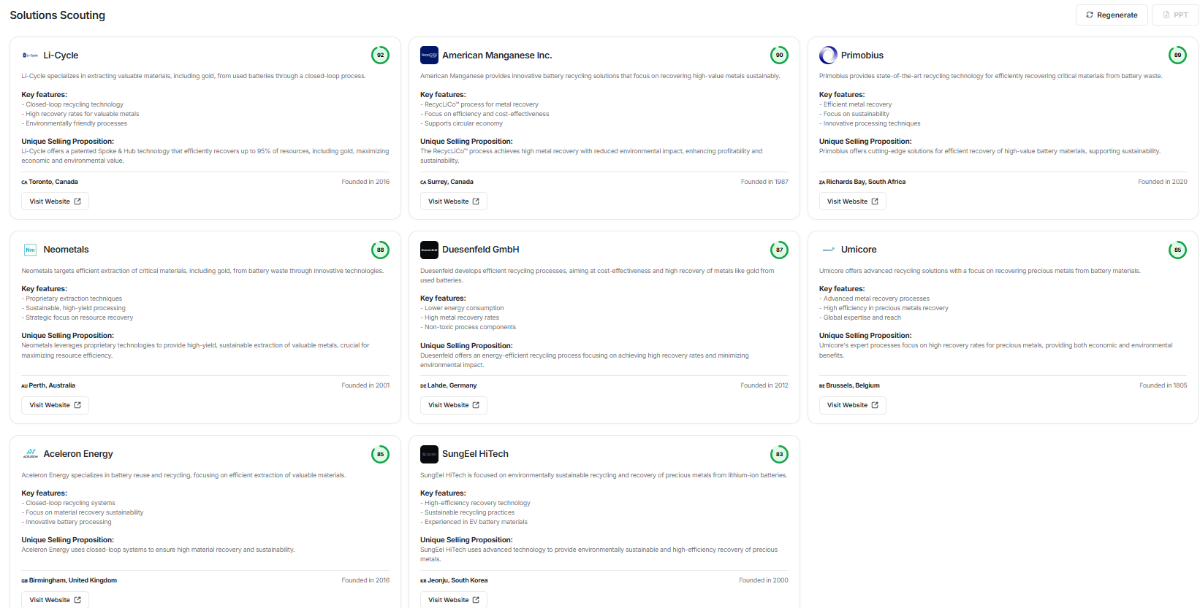Screen dimensions: 1200x608
Task: Click the Primobius company logo
Action: tap(828, 55)
